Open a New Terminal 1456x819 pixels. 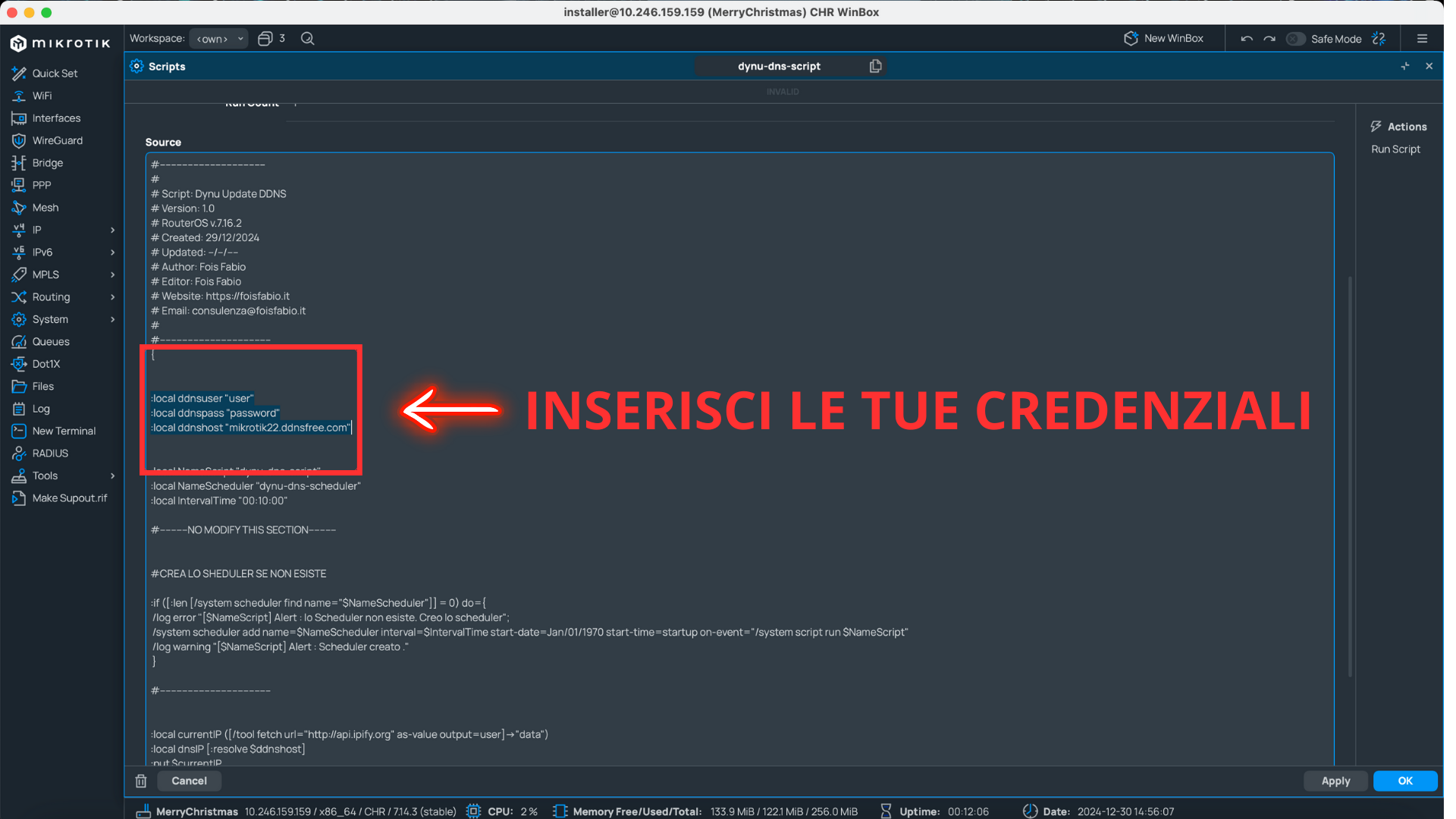point(64,431)
